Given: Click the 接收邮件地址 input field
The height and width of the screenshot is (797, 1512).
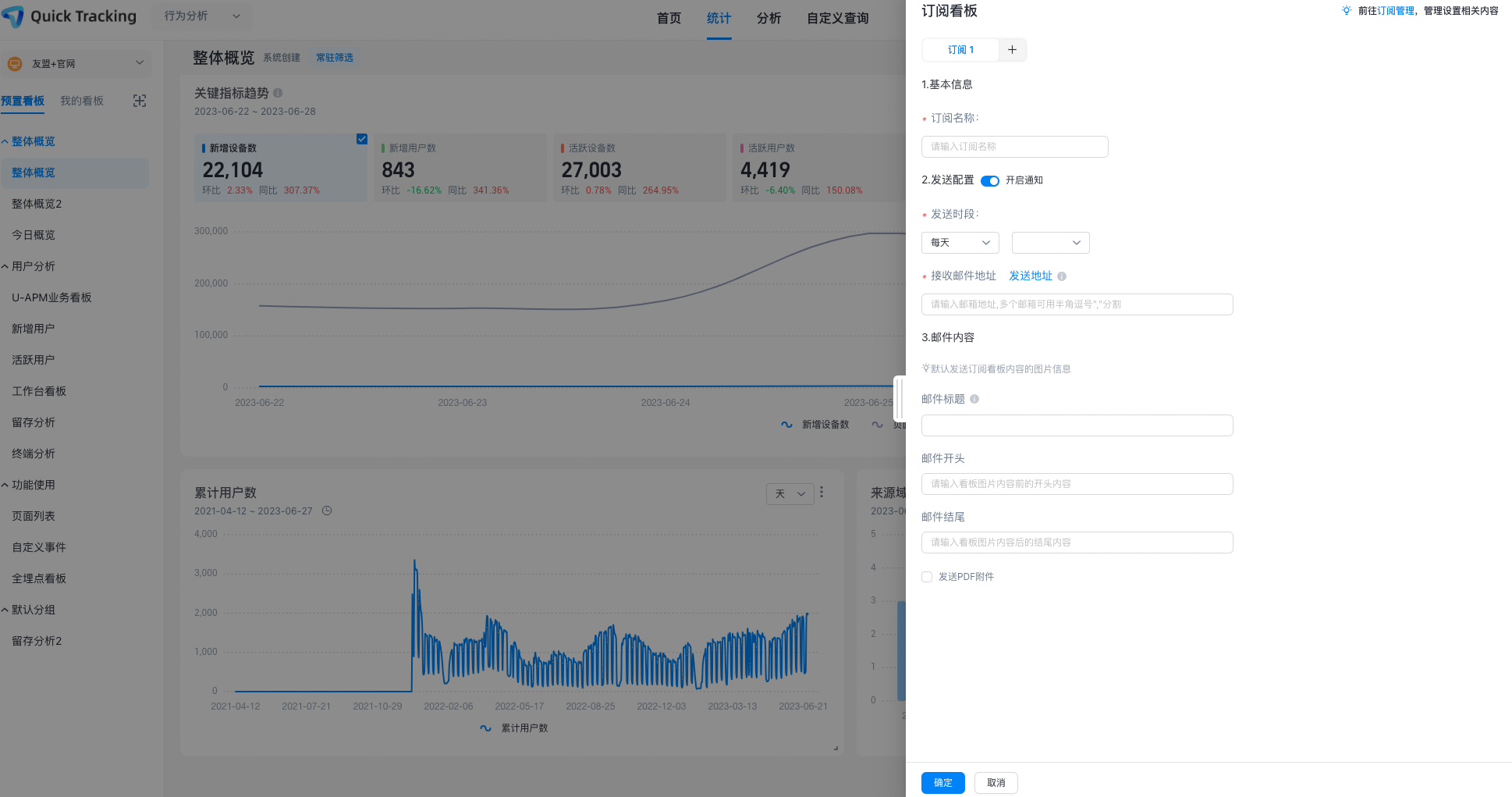Looking at the screenshot, I should coord(1077,304).
